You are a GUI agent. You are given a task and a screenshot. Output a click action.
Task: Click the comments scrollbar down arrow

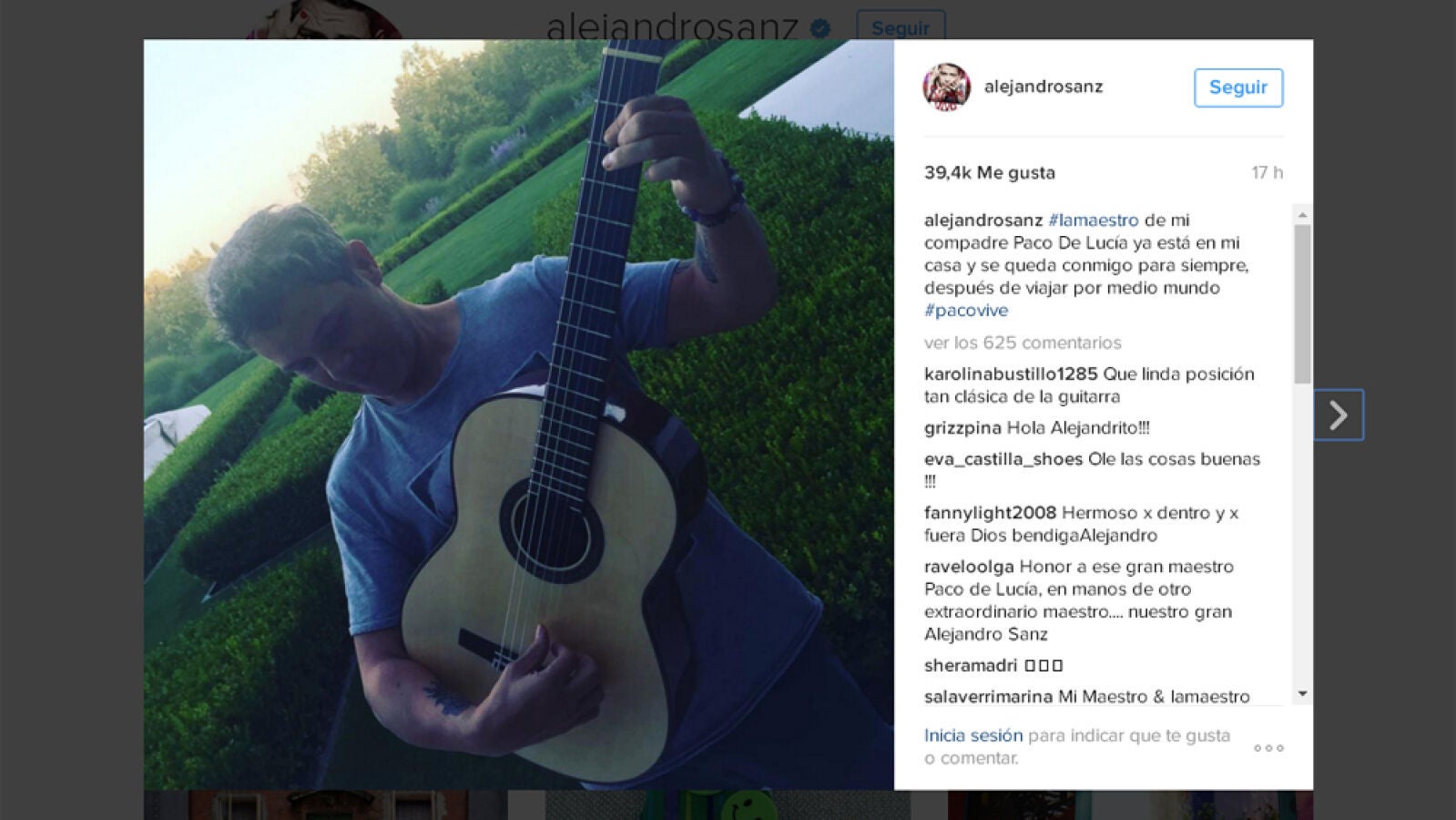pyautogui.click(x=1302, y=694)
